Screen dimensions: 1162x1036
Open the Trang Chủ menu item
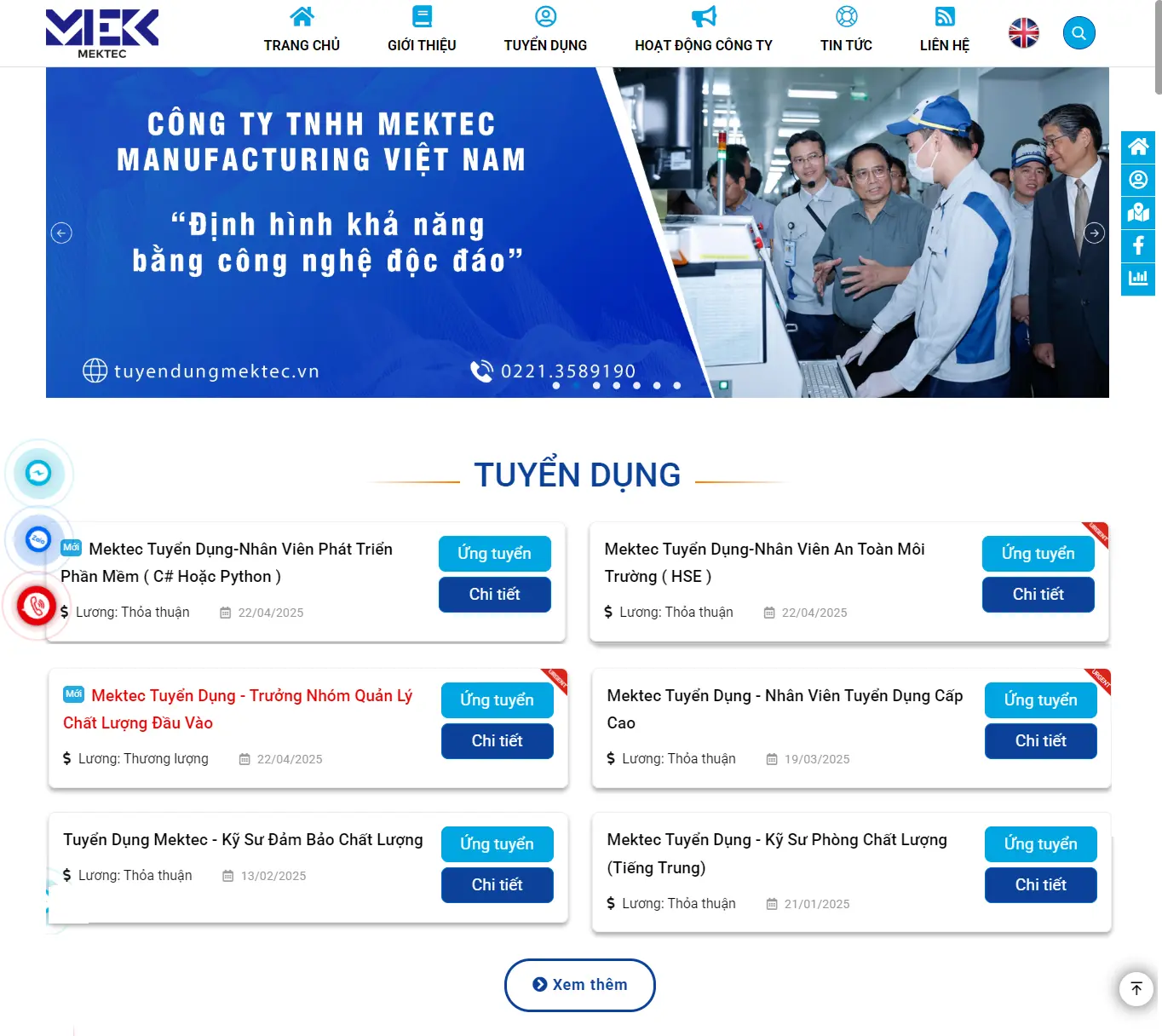coord(302,45)
